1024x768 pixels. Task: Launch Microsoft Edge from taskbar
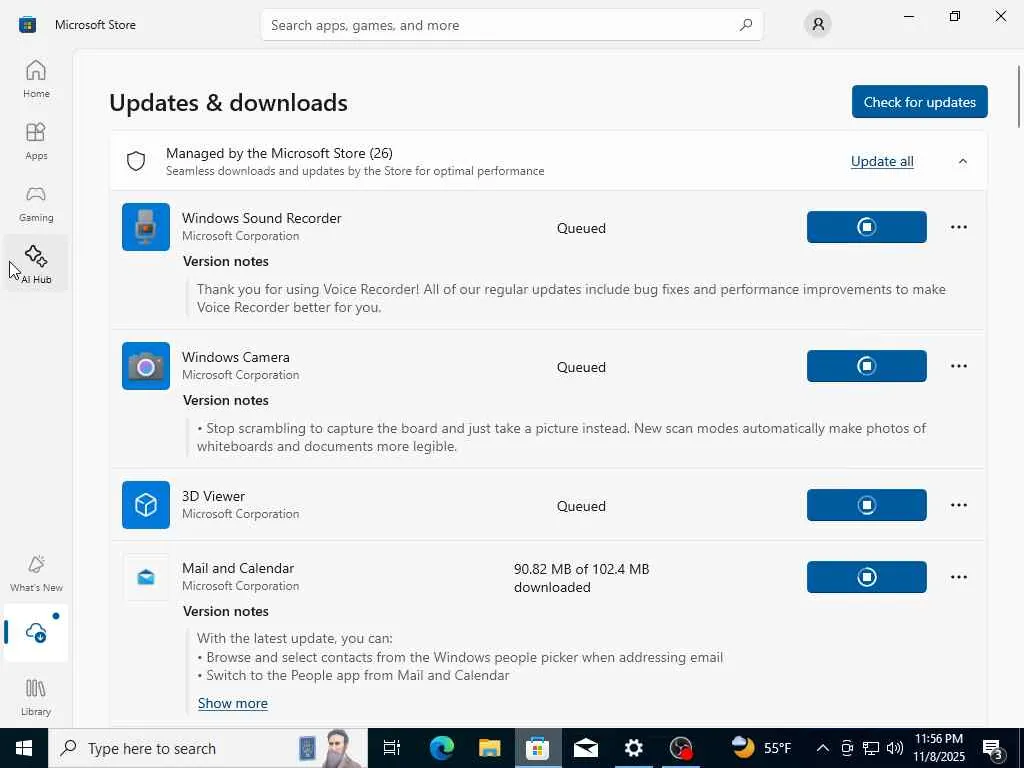[x=441, y=748]
